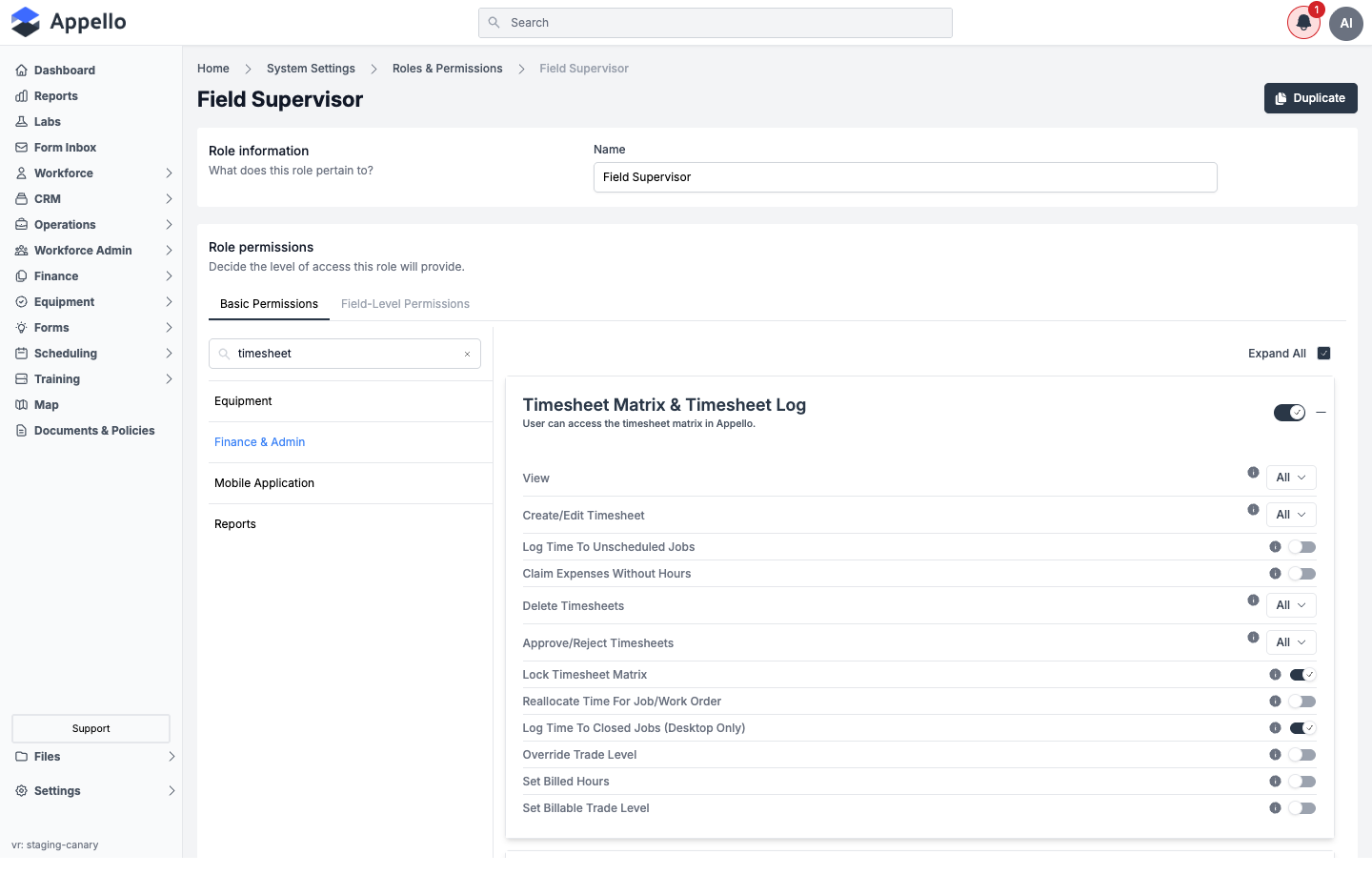Show info for Log Time To Unscheduled Jobs

pos(1275,547)
